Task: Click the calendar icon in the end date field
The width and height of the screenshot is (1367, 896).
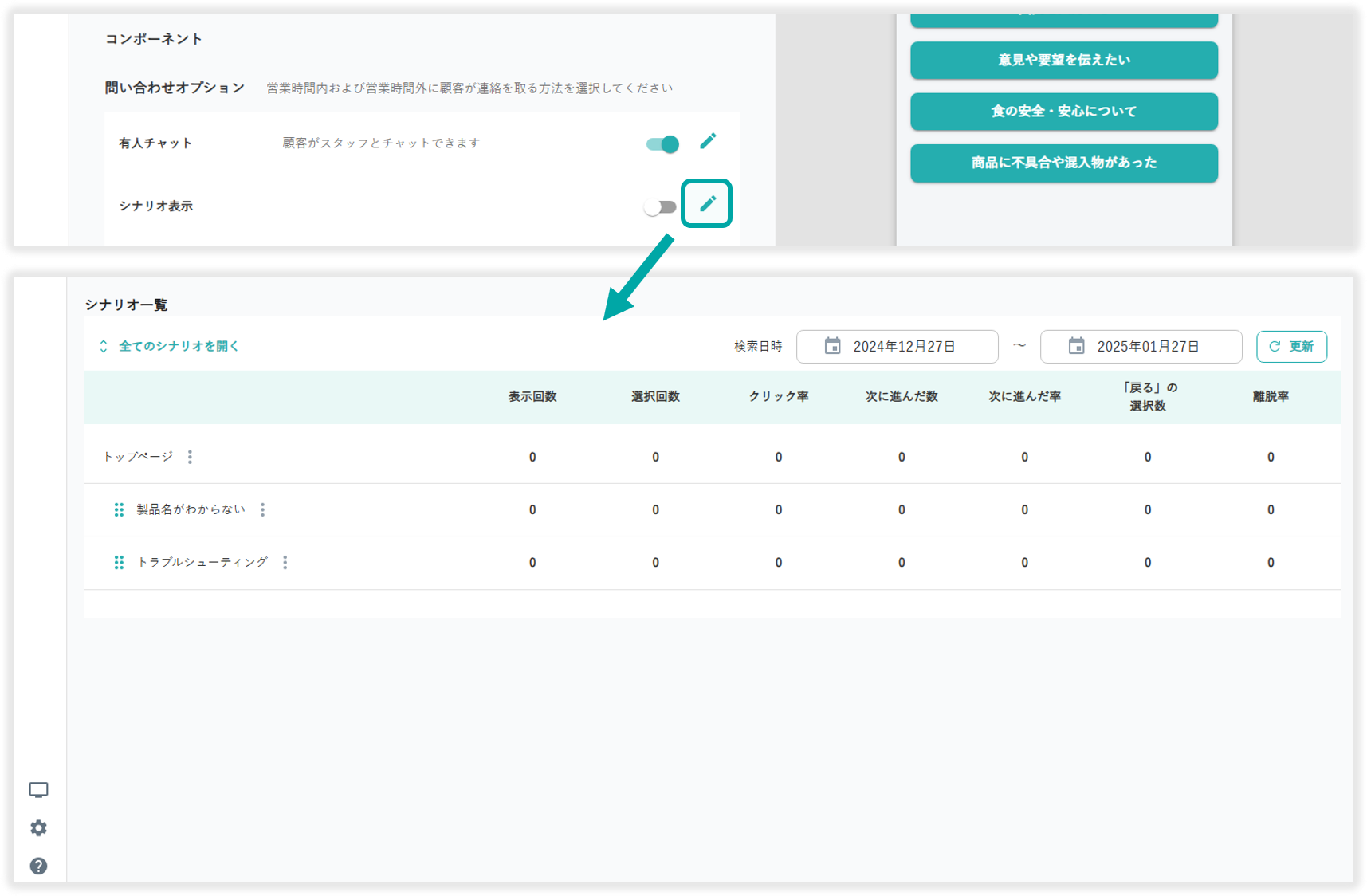Action: (1076, 346)
